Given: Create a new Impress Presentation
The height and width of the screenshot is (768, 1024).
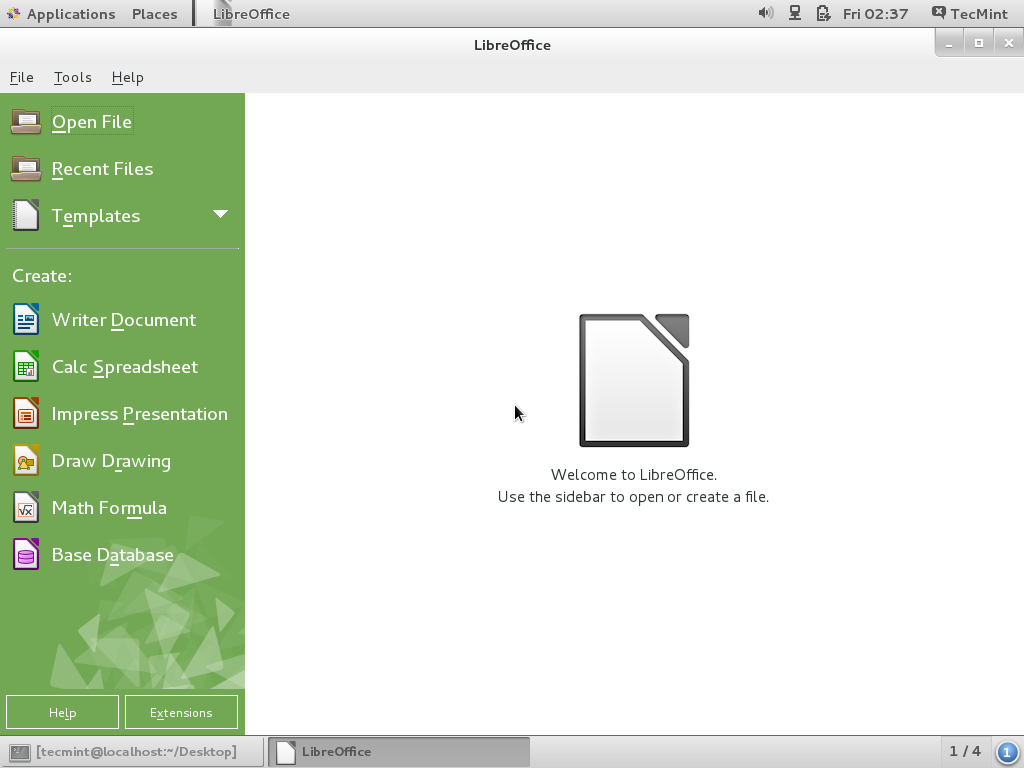Looking at the screenshot, I should tap(140, 413).
